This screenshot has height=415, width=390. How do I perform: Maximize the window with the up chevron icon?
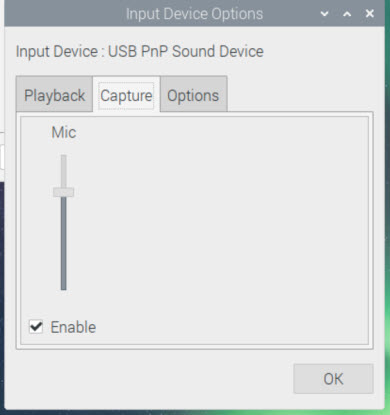pyautogui.click(x=347, y=14)
